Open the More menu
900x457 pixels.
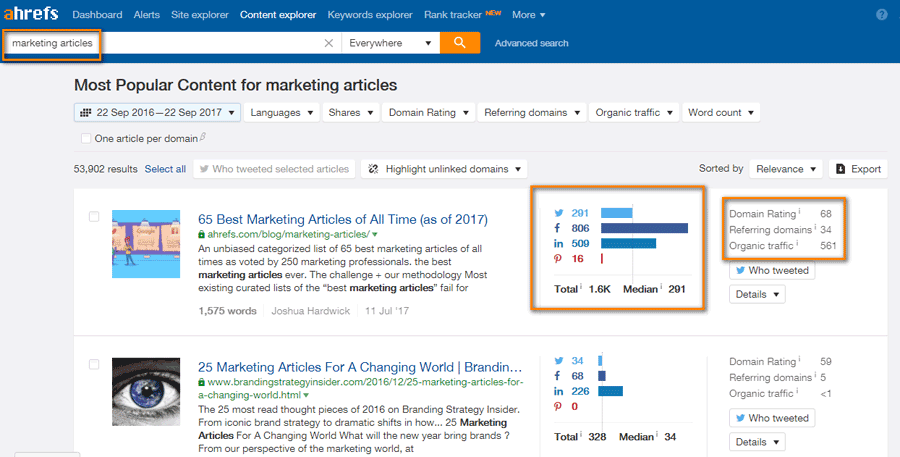point(529,14)
